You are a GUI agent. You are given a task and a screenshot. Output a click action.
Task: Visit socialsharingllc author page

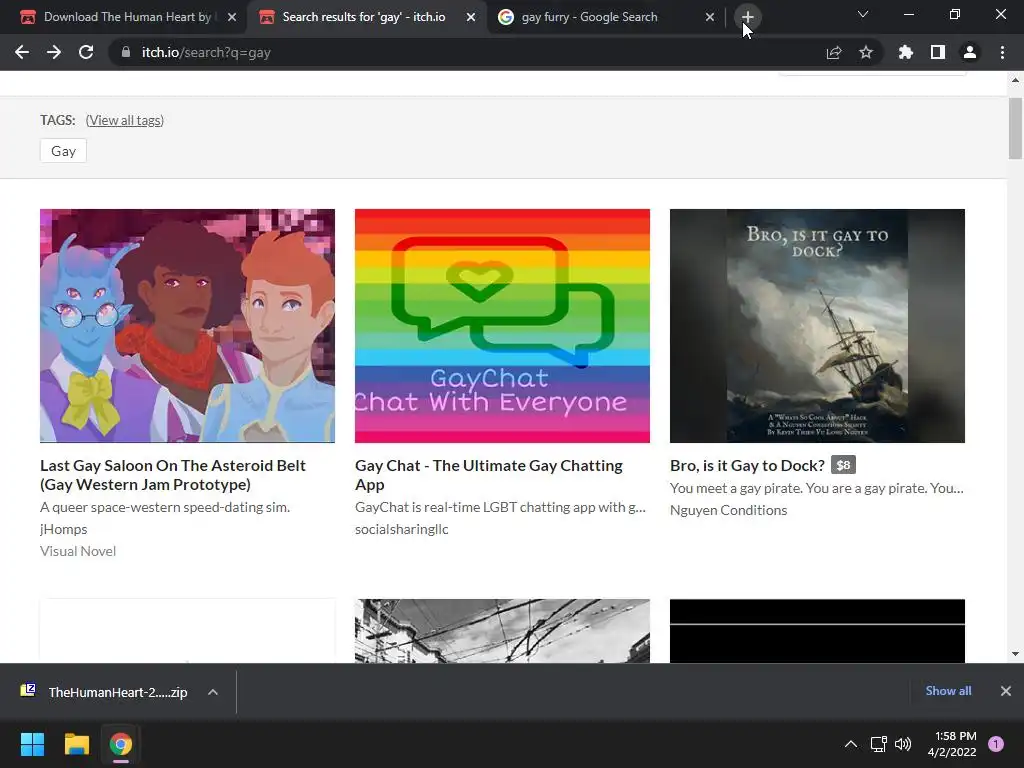402,529
